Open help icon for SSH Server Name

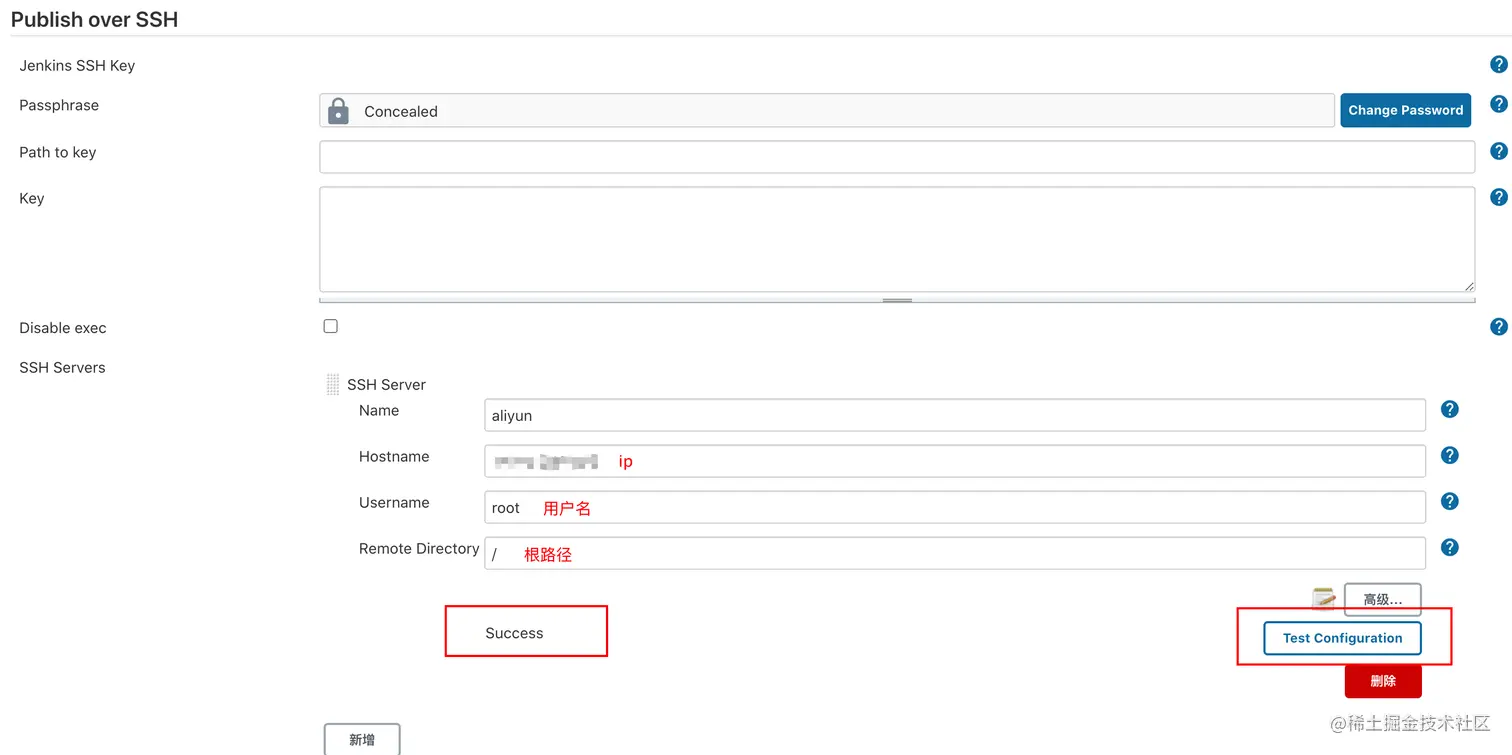point(1449,409)
